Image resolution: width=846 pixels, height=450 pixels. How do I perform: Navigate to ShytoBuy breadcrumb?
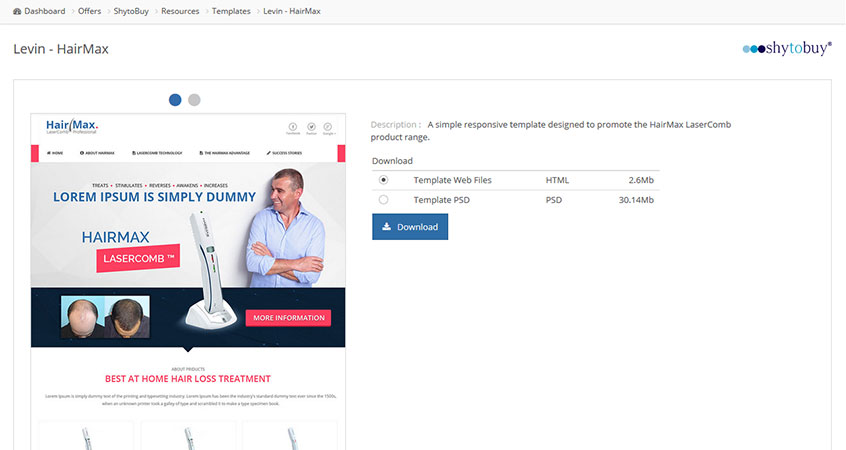pyautogui.click(x=131, y=11)
